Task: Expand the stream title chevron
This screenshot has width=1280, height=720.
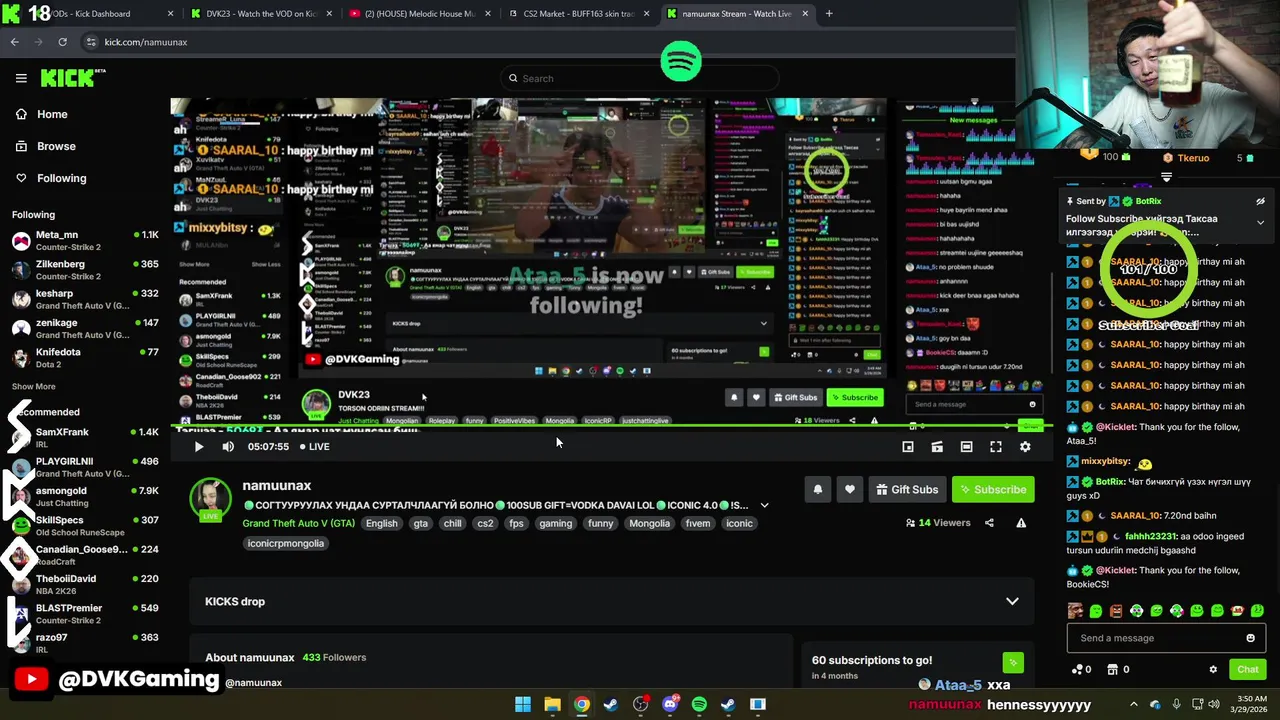Action: pos(764,505)
